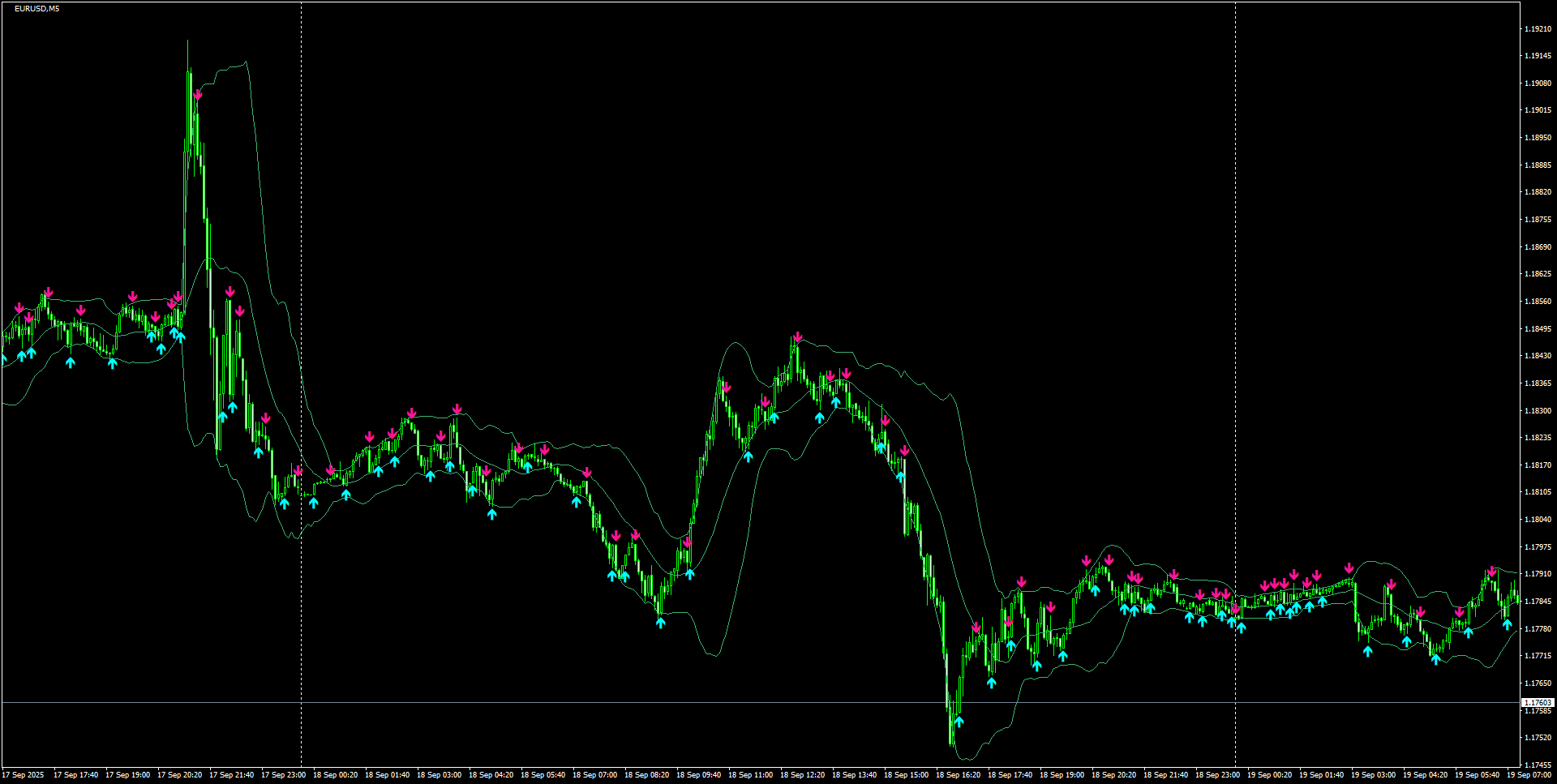This screenshot has height=784, width=1557.
Task: Click the 18 Sep 00:20 time label
Action: pyautogui.click(x=335, y=775)
